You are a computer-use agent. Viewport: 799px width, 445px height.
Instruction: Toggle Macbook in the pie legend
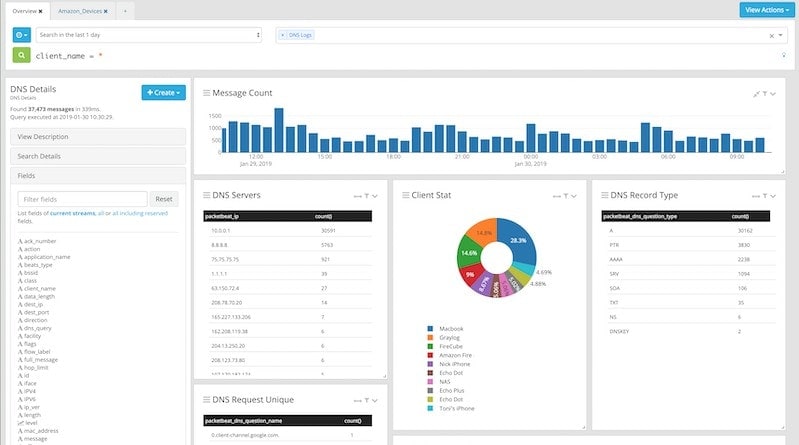click(445, 329)
